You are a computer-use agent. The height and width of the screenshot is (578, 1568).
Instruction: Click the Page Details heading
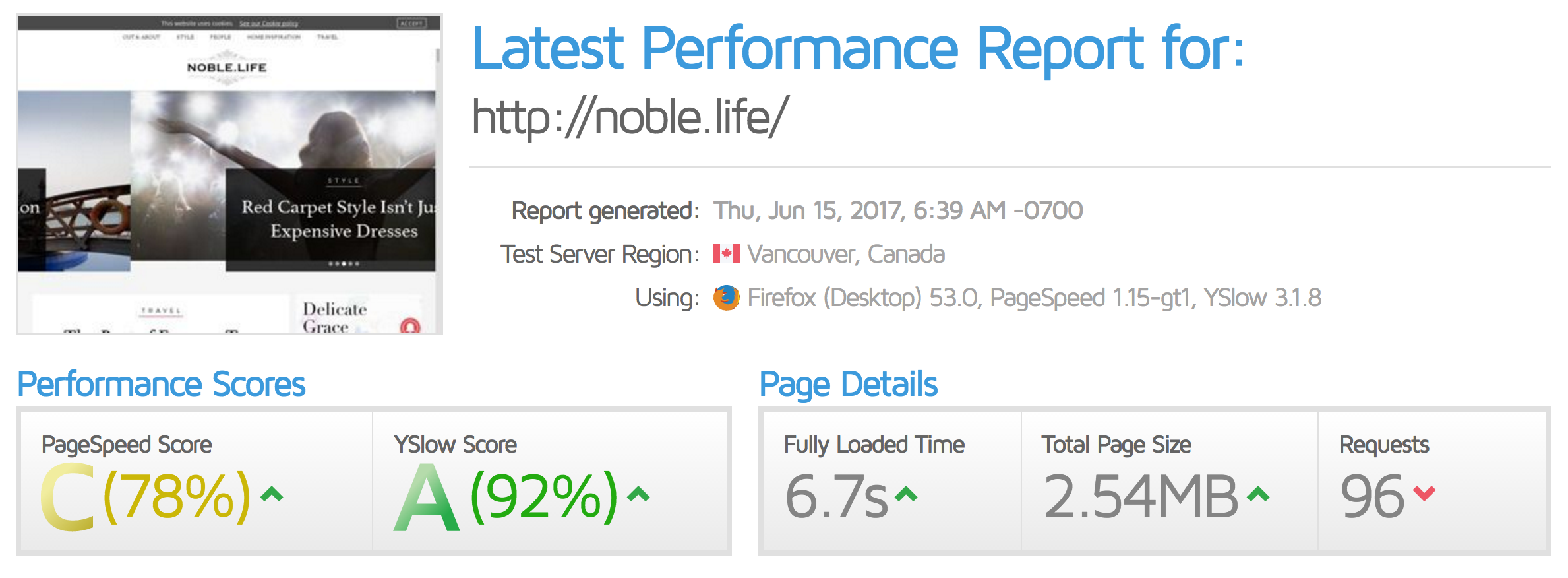tap(848, 384)
